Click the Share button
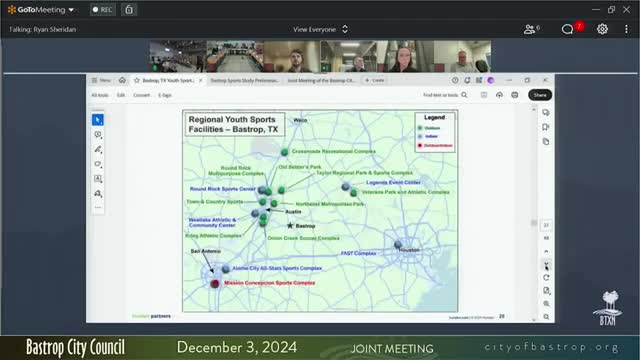Viewport: 640px width, 360px height. point(540,95)
